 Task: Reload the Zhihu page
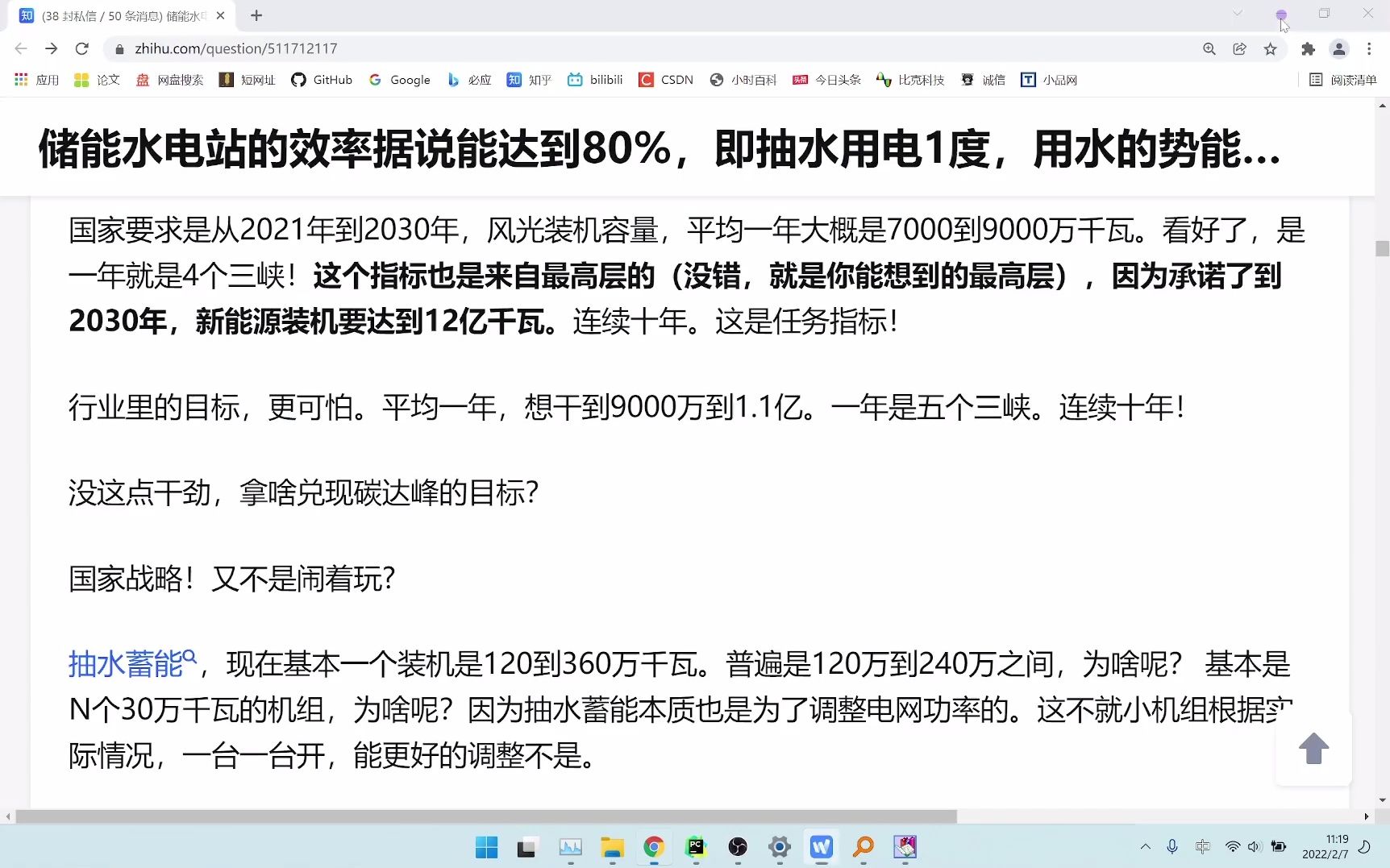click(x=81, y=49)
